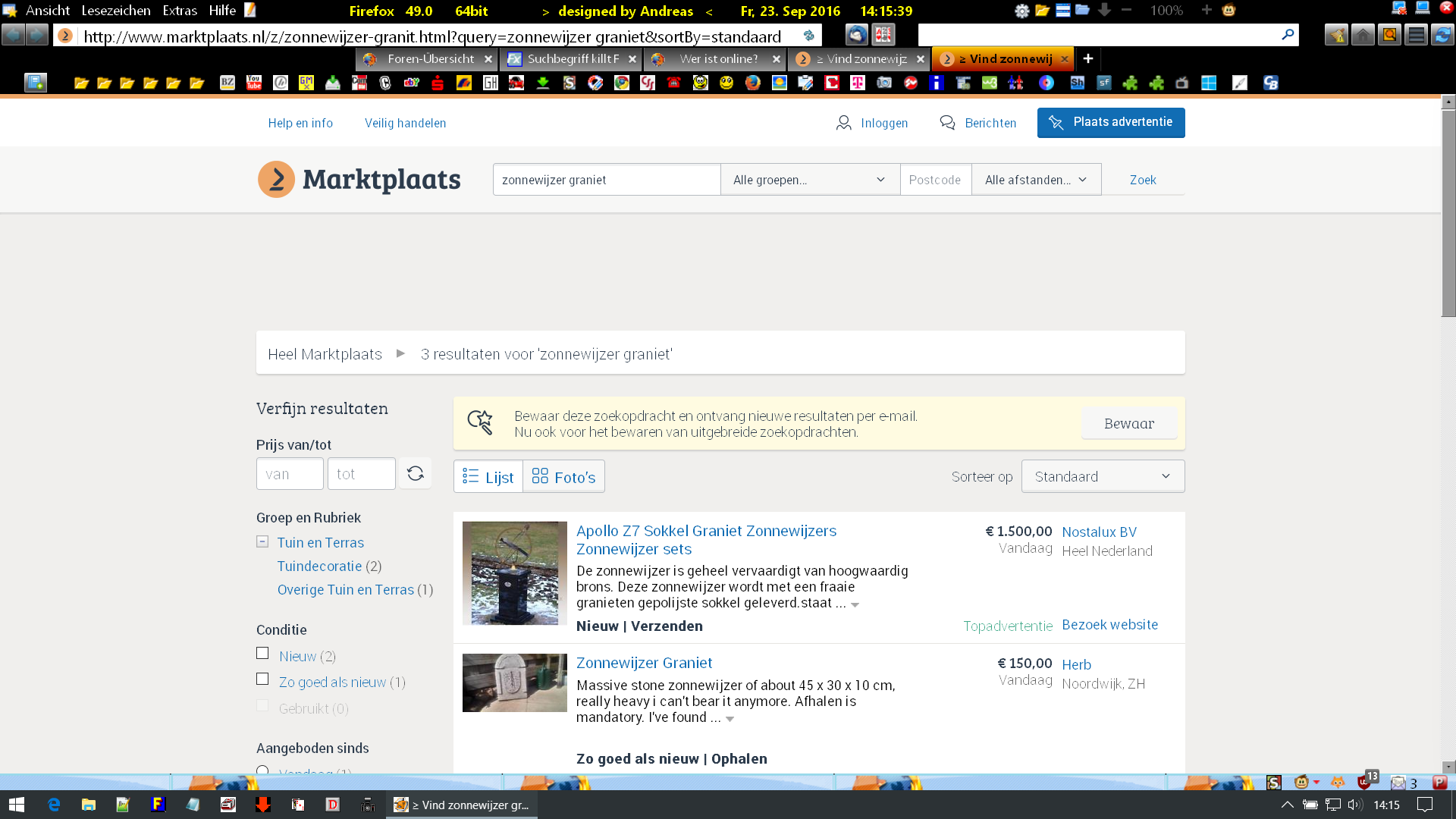The height and width of the screenshot is (819, 1456).
Task: Open the Alle afstanden distance dropdown
Action: point(1035,180)
